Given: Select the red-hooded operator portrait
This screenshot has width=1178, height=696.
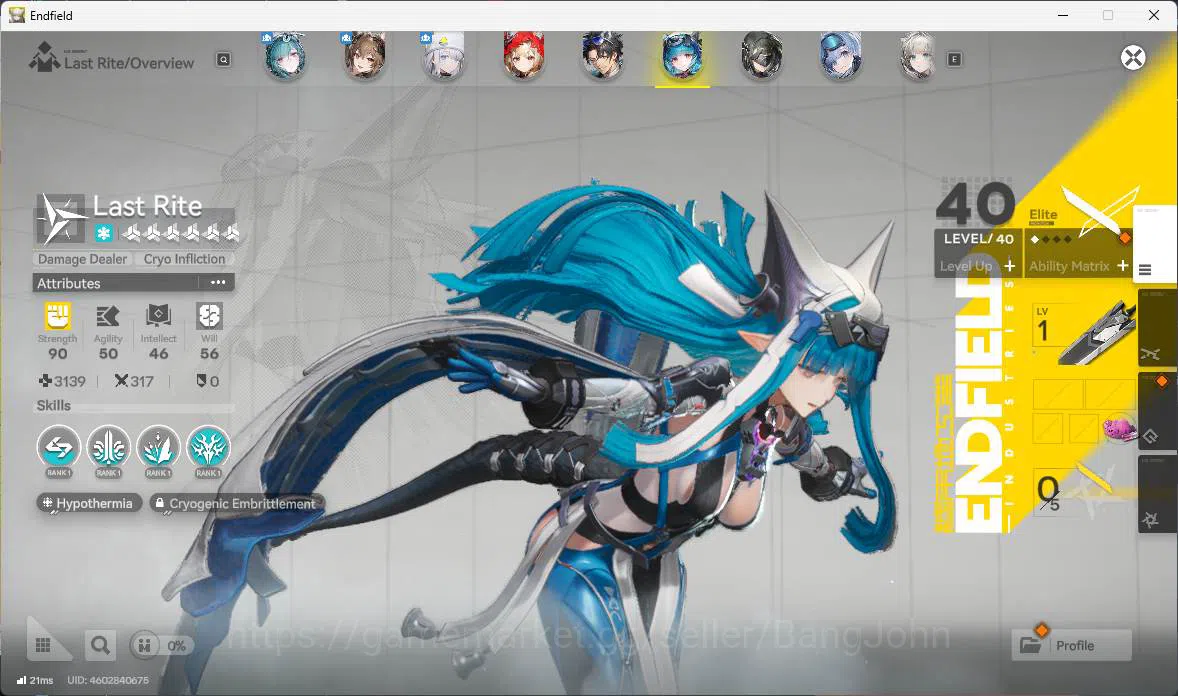Looking at the screenshot, I should click(524, 56).
